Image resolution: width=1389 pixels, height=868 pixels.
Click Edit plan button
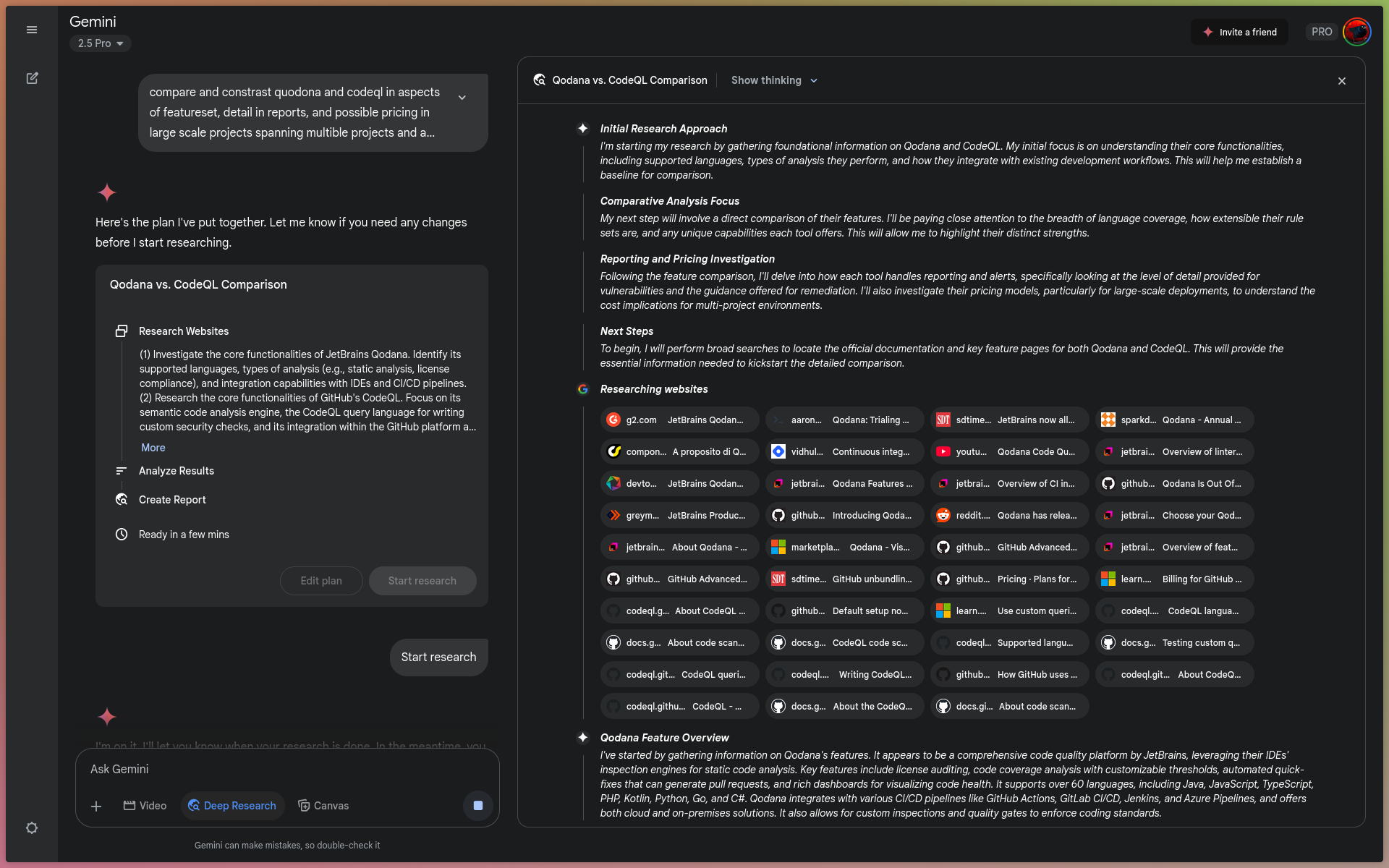[321, 581]
